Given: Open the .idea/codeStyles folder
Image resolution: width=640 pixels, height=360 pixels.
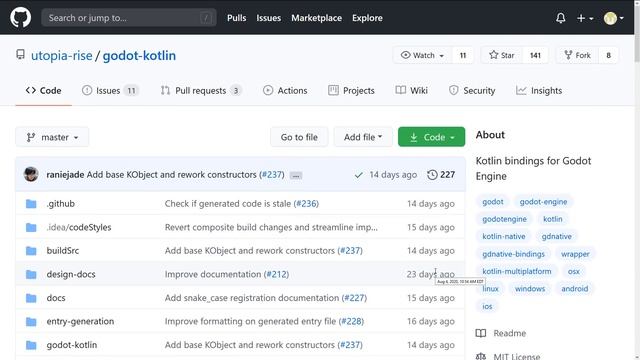Looking at the screenshot, I should [x=79, y=227].
